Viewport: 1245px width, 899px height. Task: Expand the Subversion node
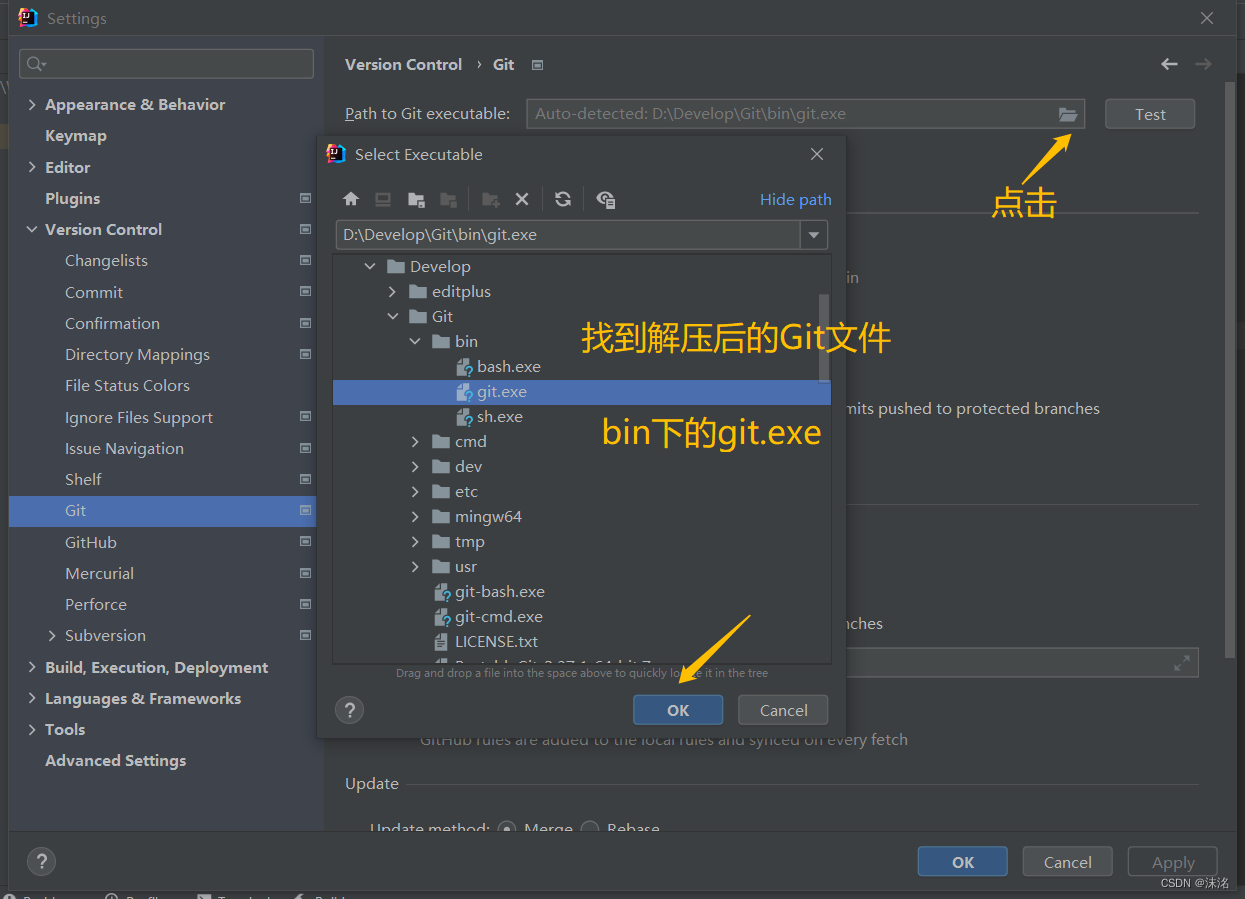point(52,636)
